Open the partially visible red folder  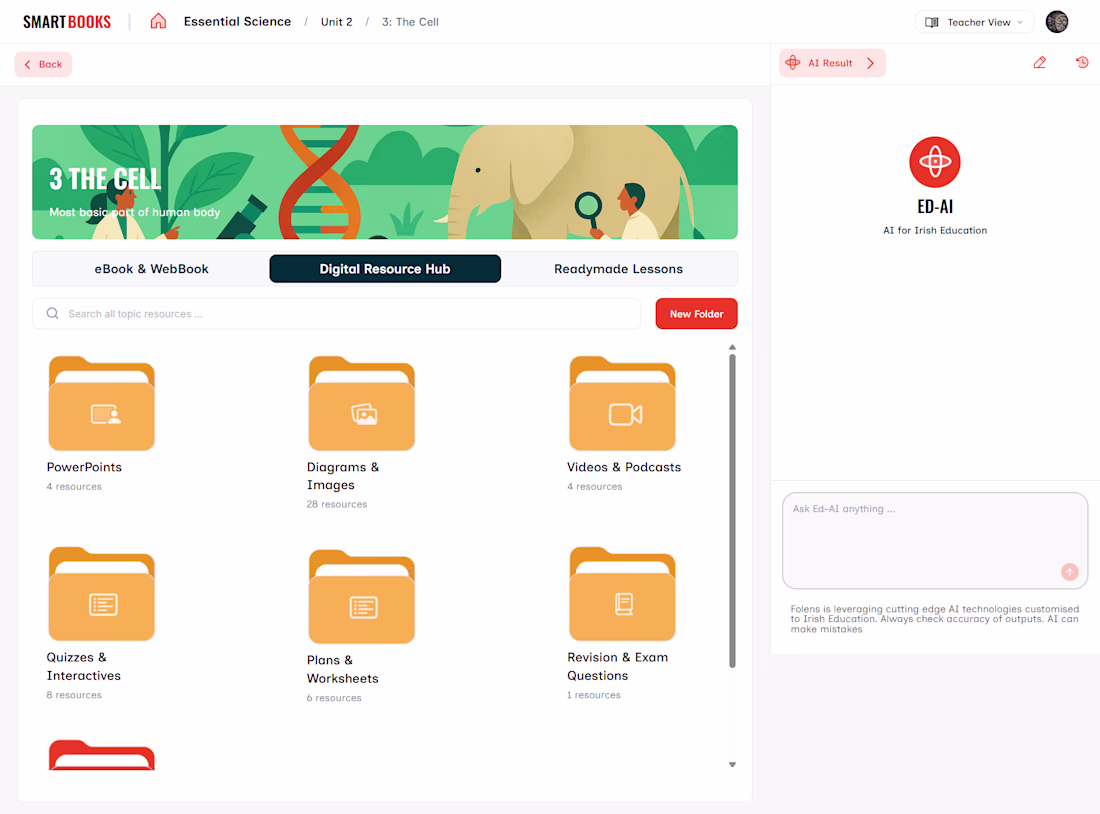[x=102, y=755]
